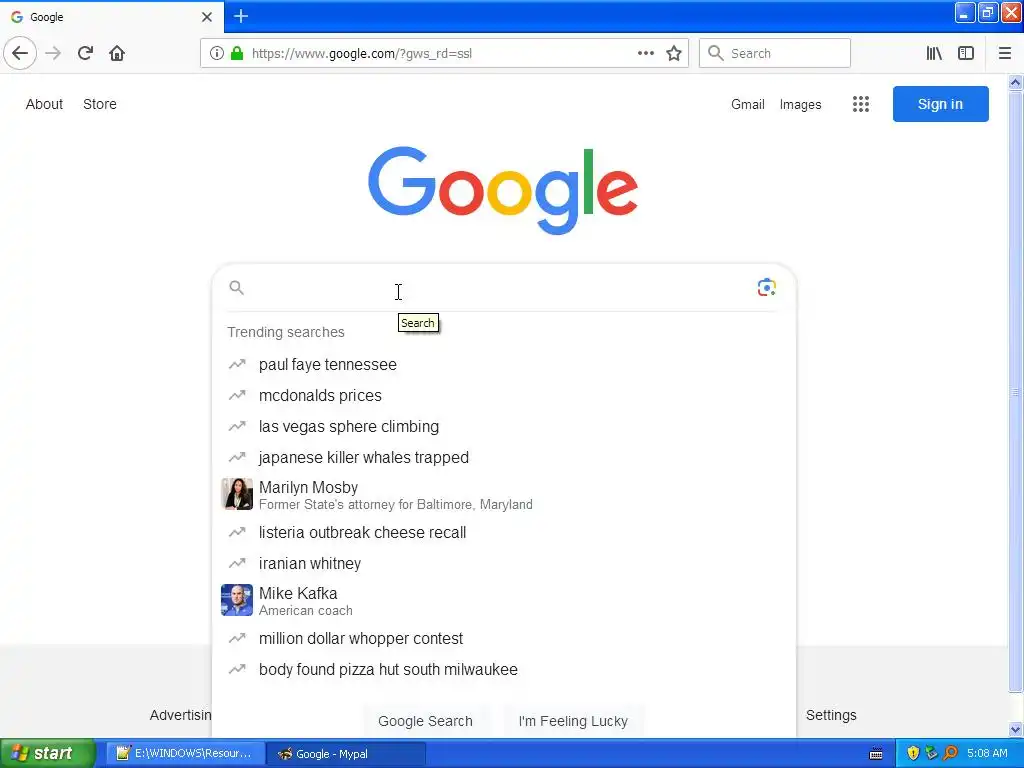This screenshot has width=1024, height=768.
Task: Select Google - Mypal taskbar button
Action: click(x=347, y=754)
